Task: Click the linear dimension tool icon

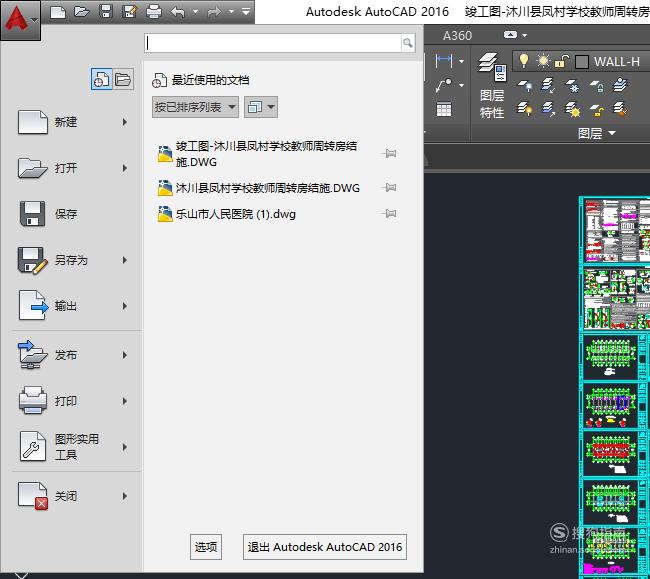Action: coord(444,61)
